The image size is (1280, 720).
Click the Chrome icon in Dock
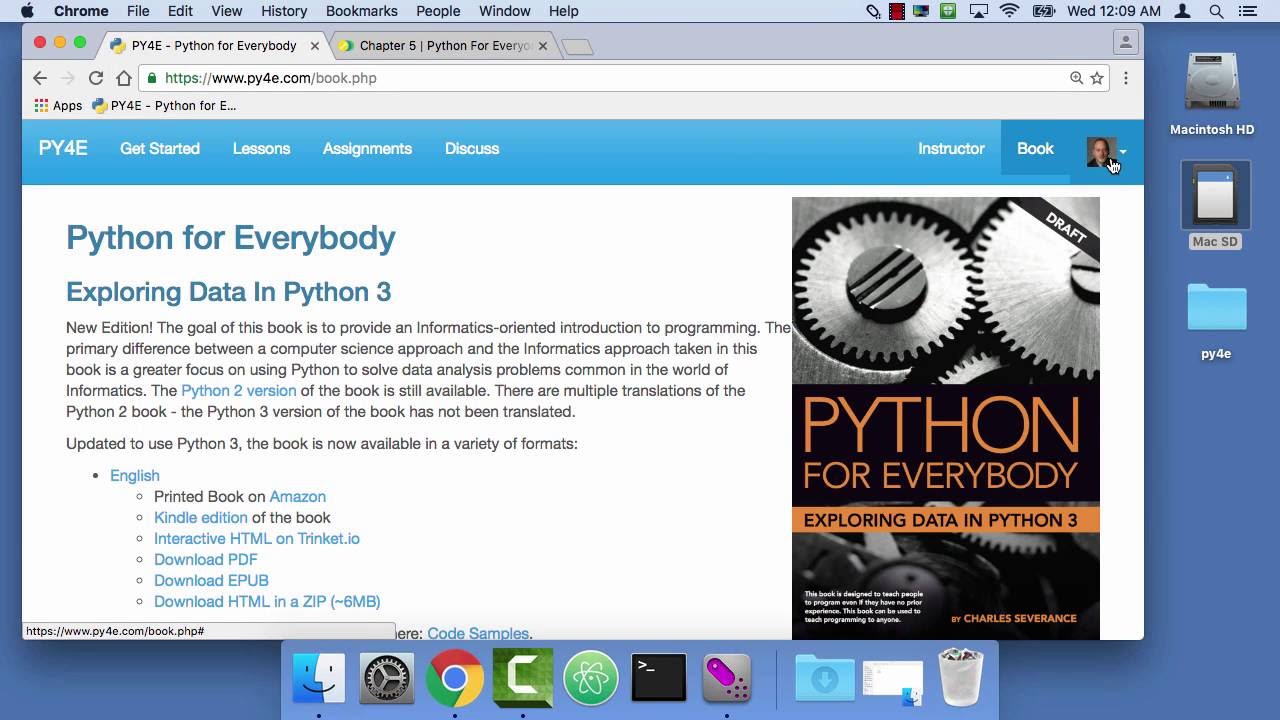click(455, 678)
